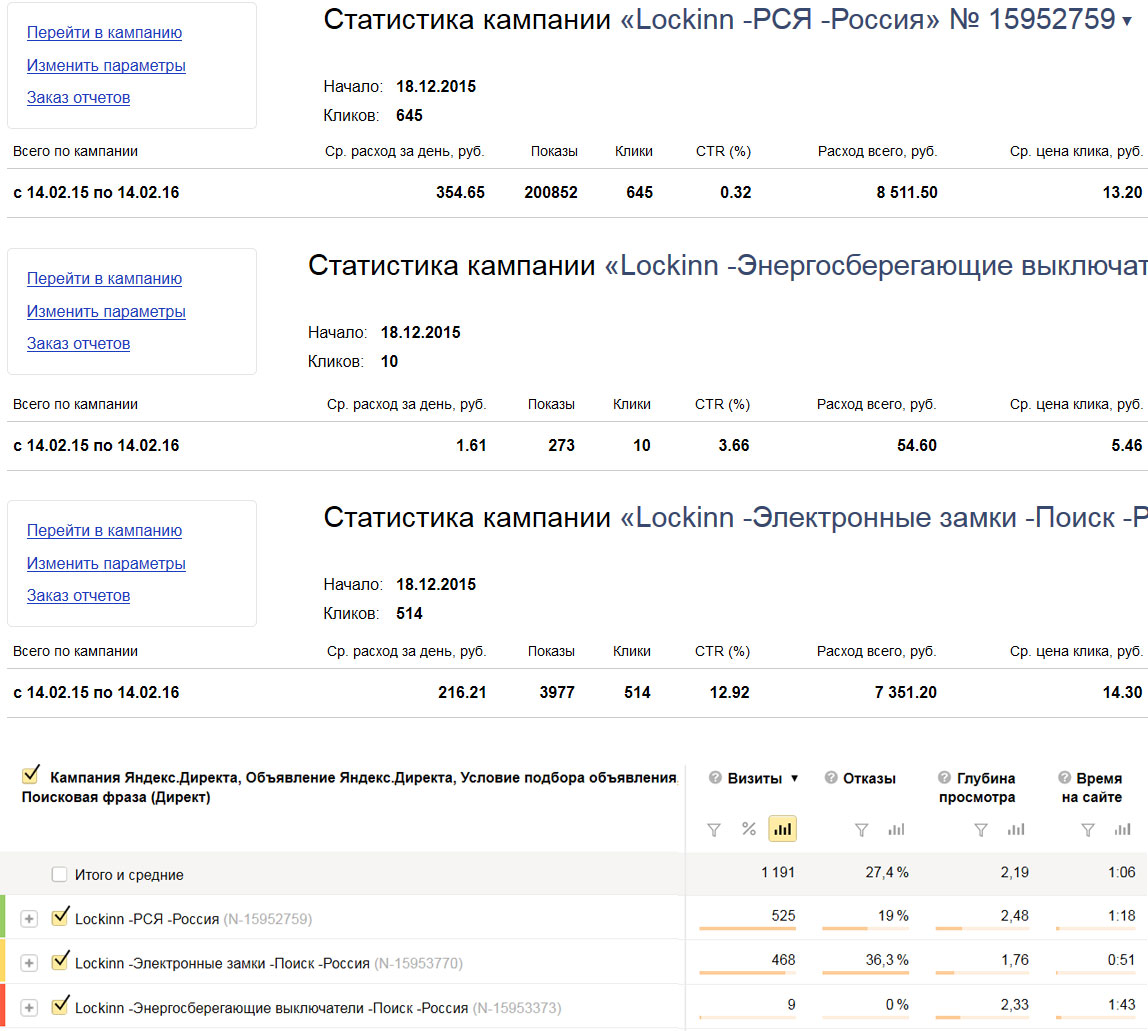1148x1031 pixels.
Task: Sort by the Визиты column header
Action: [x=754, y=778]
